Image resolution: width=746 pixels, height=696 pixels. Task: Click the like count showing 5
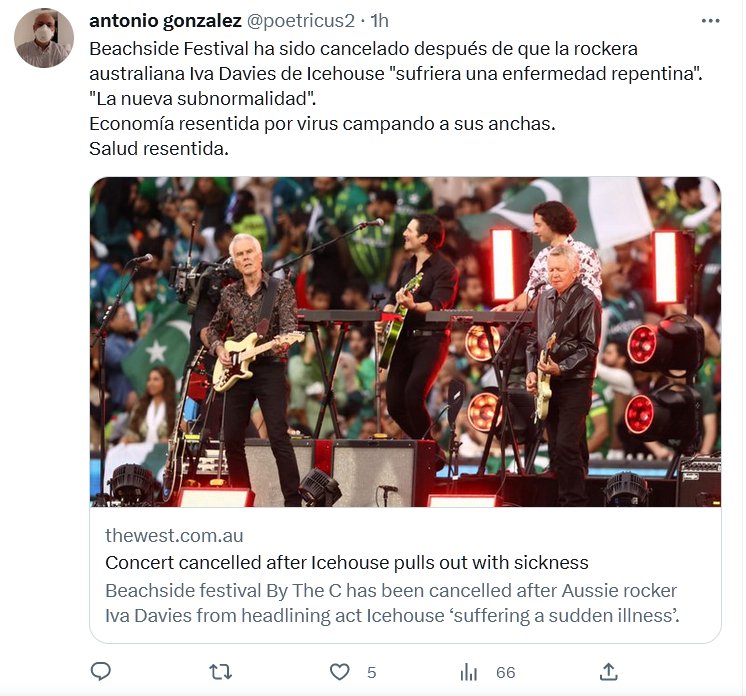[x=371, y=672]
